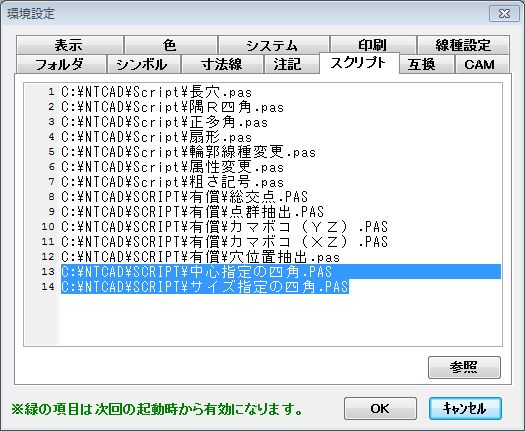Image resolution: width=525 pixels, height=431 pixels.
Task: Close the 環境設定 dialog with X
Action: coord(504,14)
